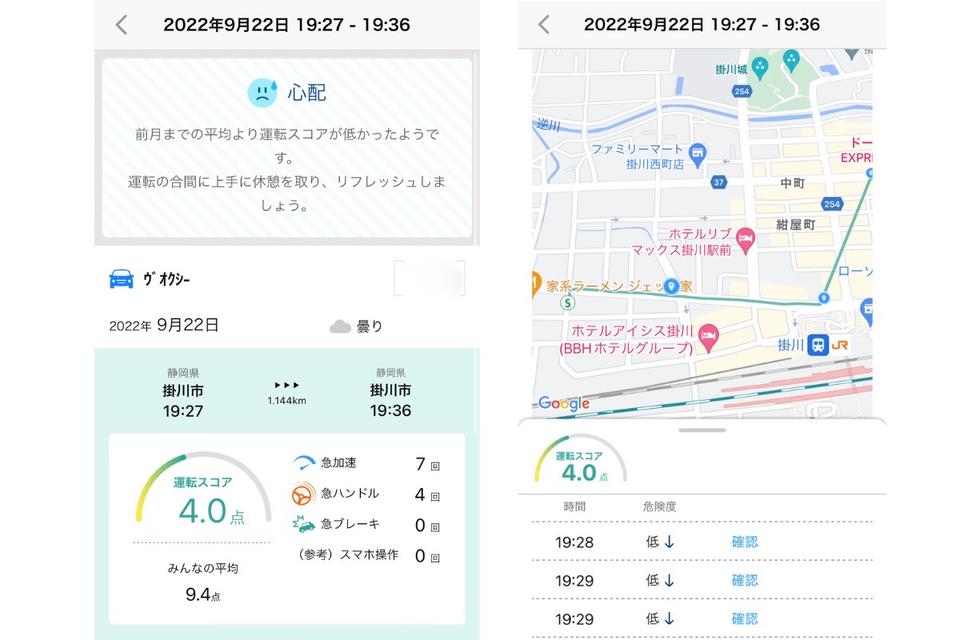
Task: Tap route 37 road shield
Action: click(x=719, y=182)
